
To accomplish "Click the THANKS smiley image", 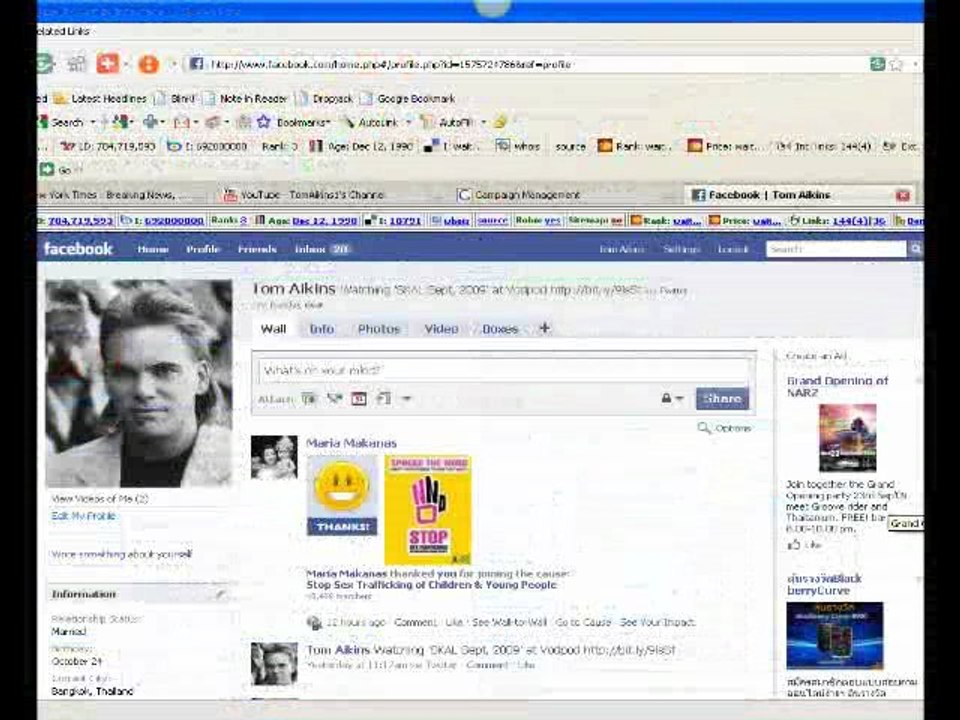I will [x=342, y=497].
